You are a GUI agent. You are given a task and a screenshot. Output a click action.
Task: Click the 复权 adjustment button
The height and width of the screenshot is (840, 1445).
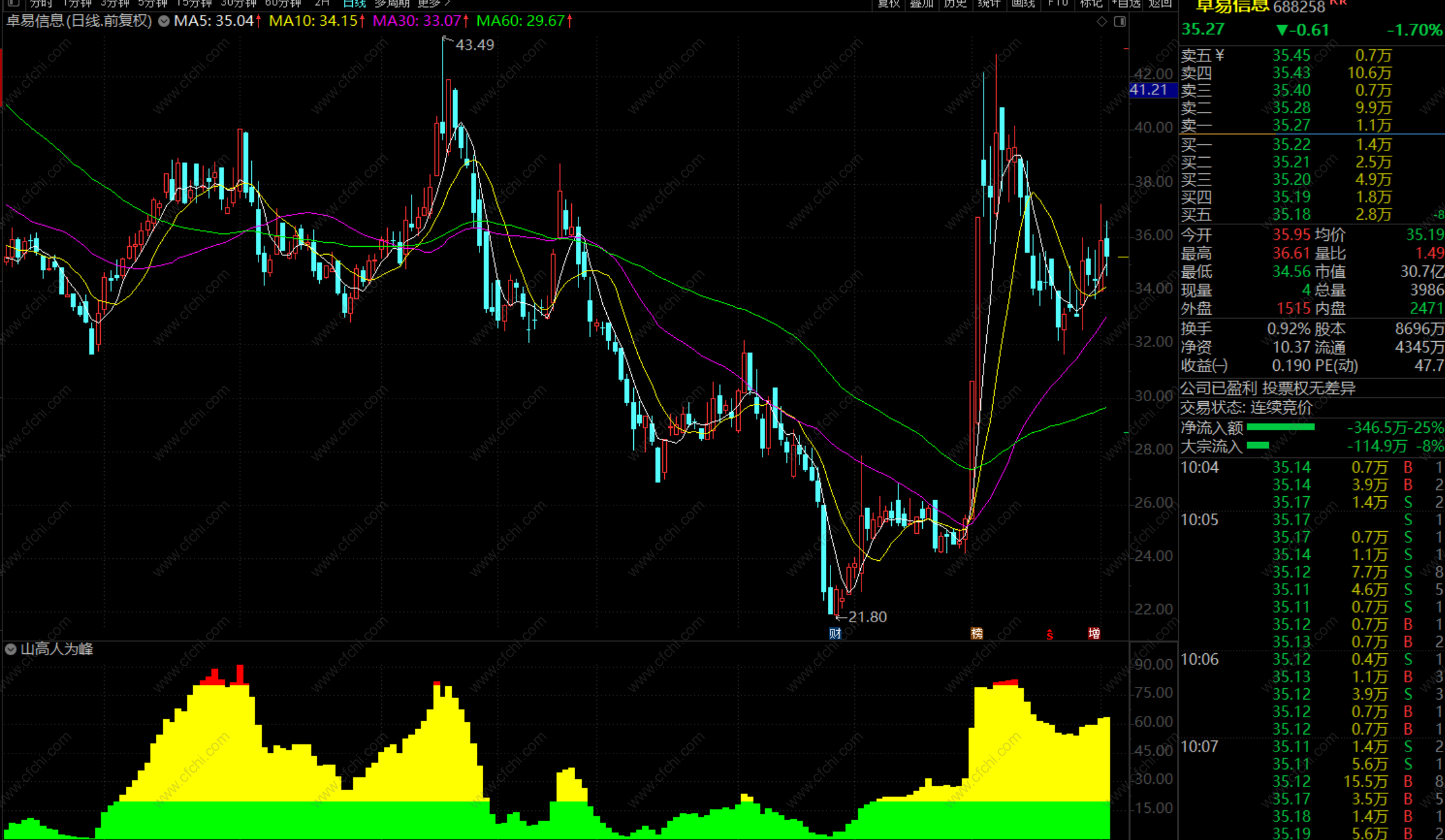[889, 3]
